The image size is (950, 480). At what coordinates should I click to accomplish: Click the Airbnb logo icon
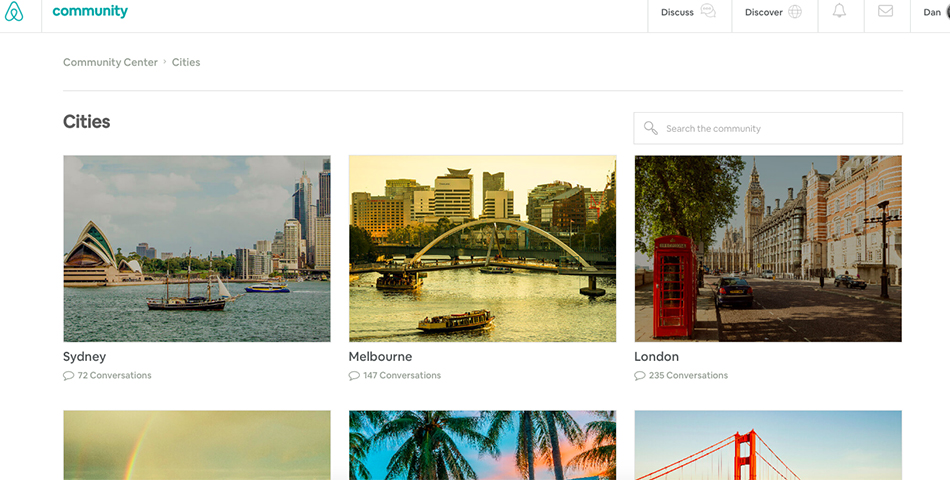click(x=14, y=12)
